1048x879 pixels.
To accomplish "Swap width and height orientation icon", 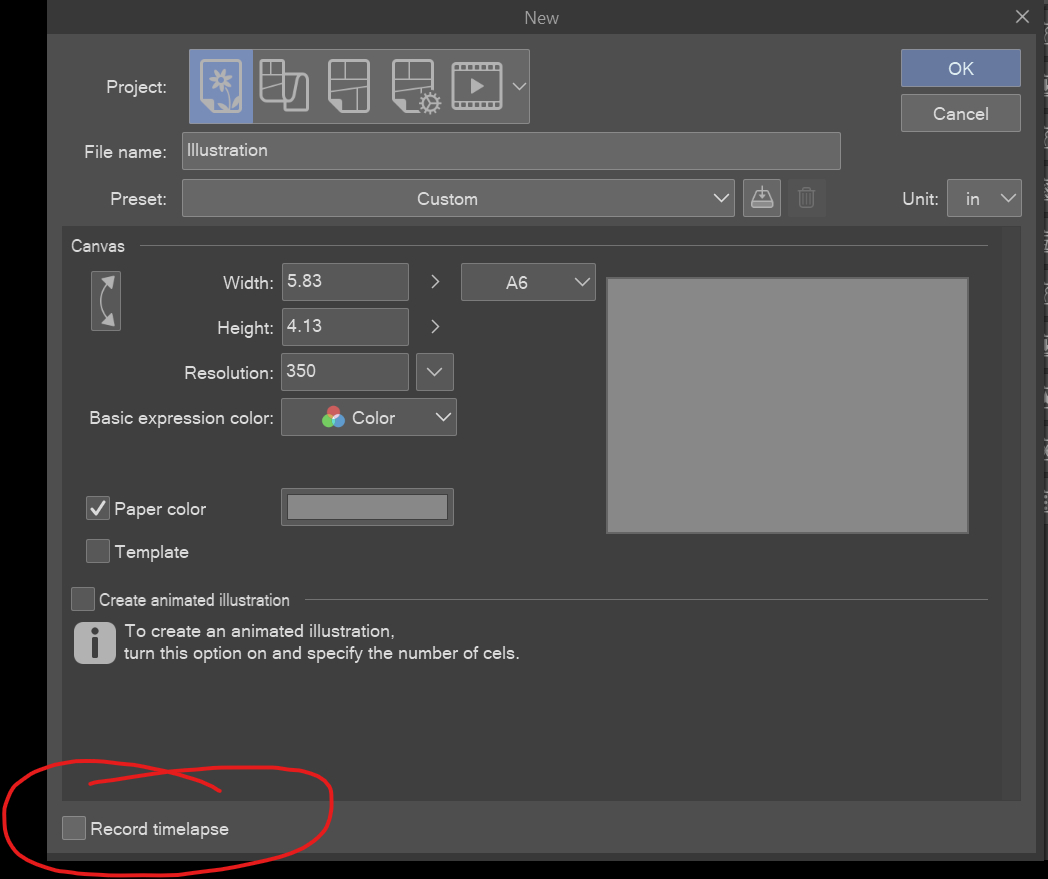I will coord(106,301).
